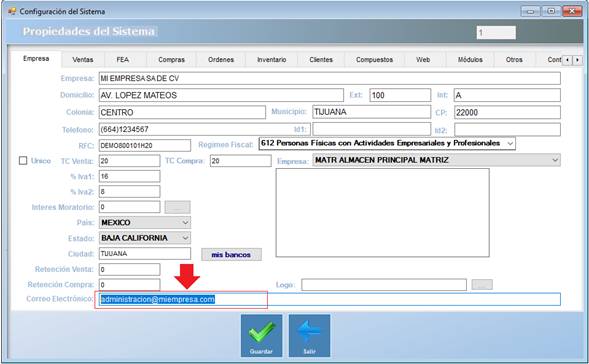Click the TC Venta field
This screenshot has width=589, height=364.
129,161
